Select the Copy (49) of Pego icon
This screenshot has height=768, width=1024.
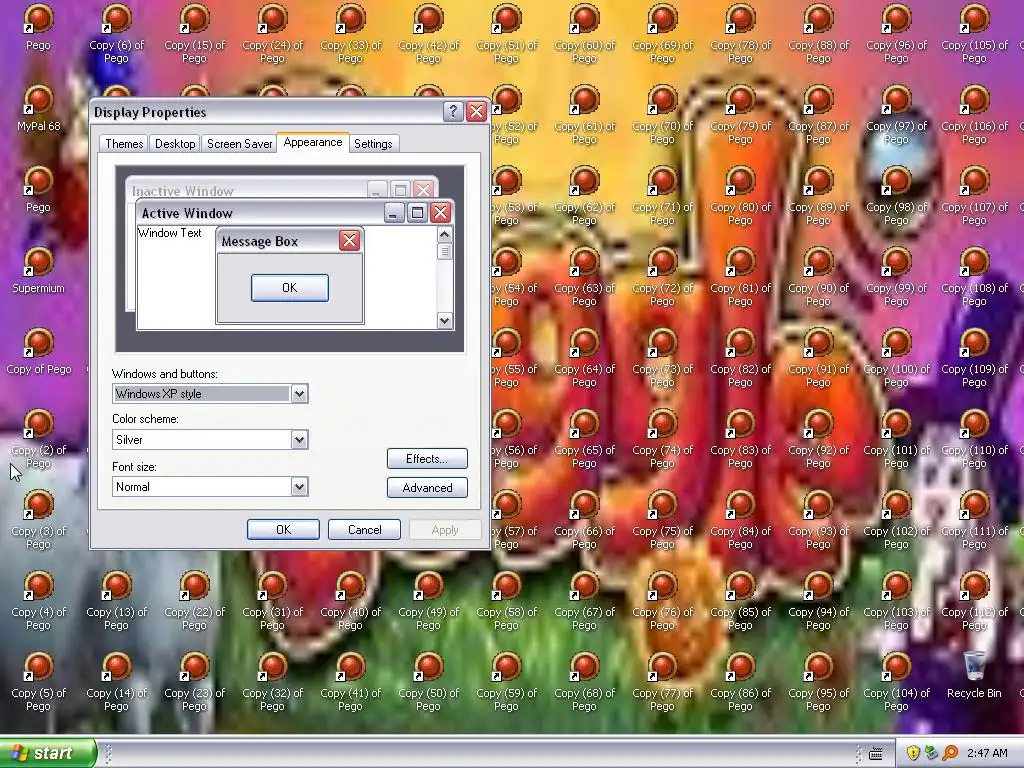tap(428, 600)
